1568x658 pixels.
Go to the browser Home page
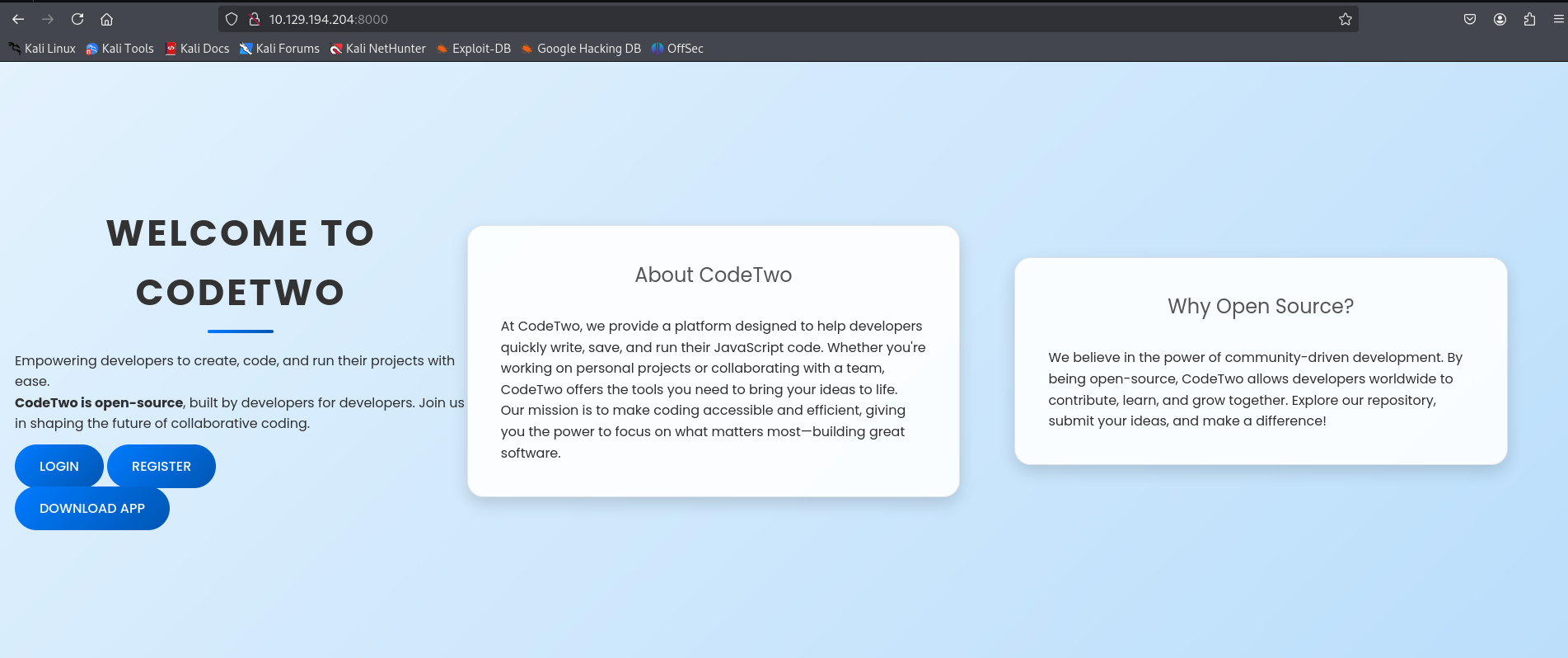pos(107,19)
